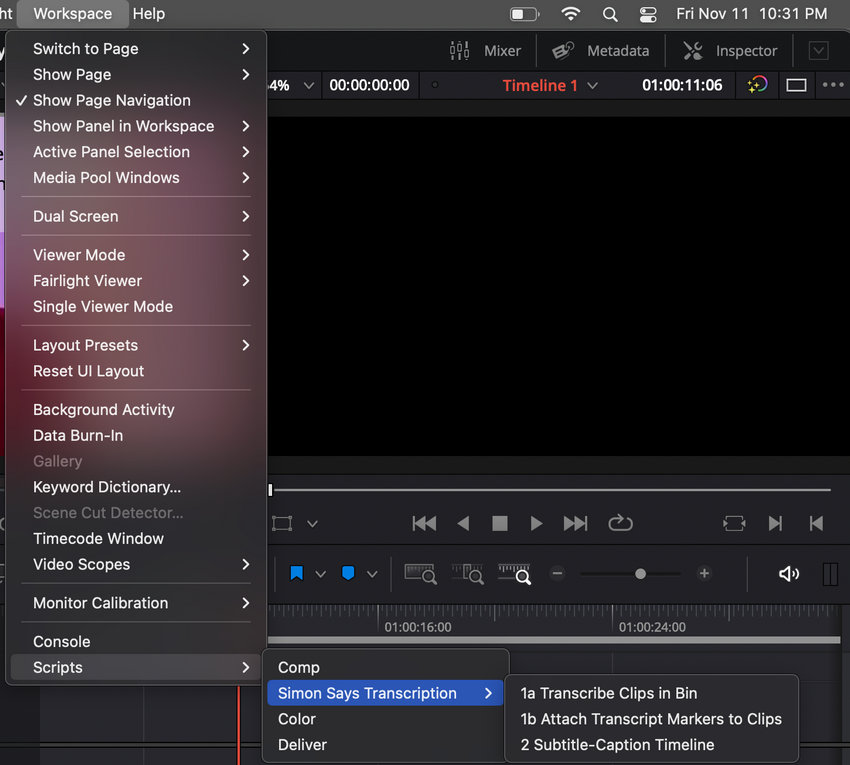Open the Metadata panel
The height and width of the screenshot is (765, 850).
tap(600, 51)
